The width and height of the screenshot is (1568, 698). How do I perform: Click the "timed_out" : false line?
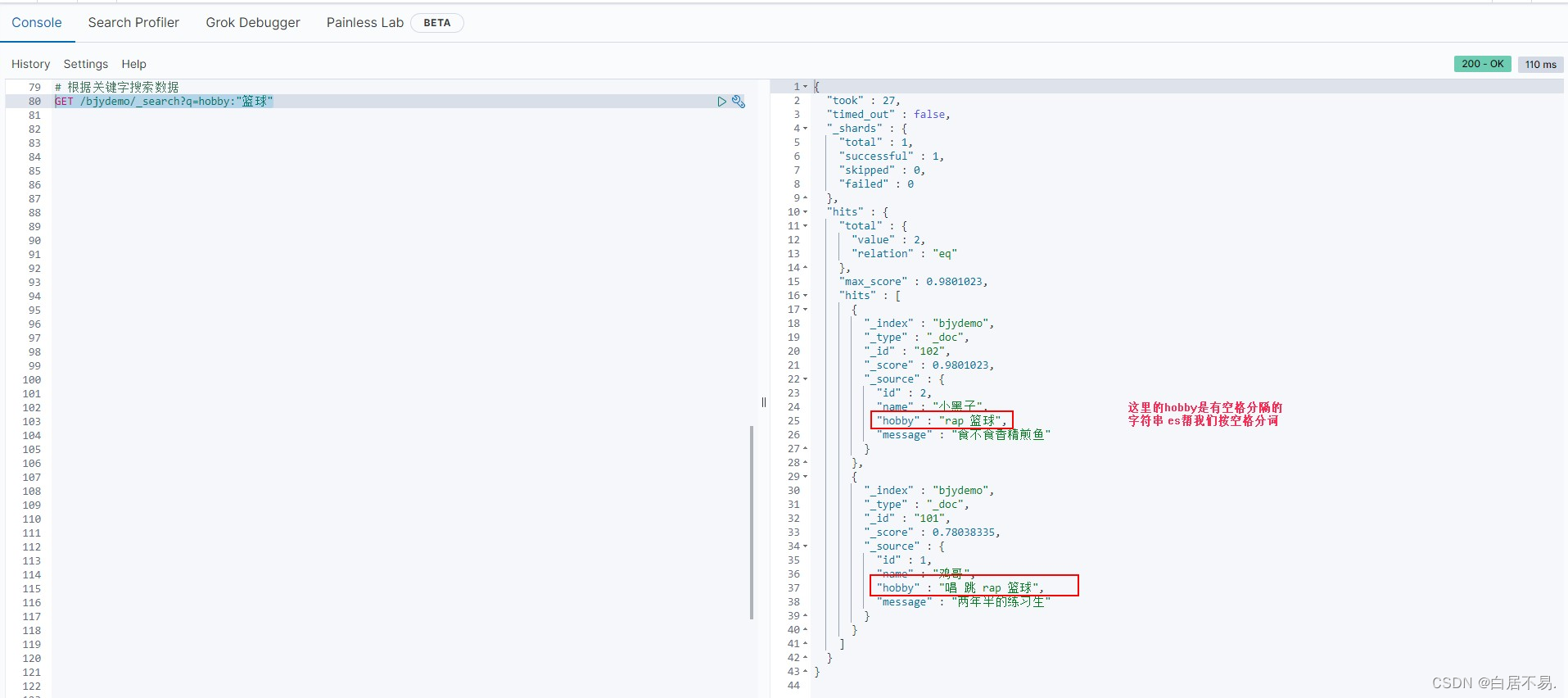click(888, 115)
